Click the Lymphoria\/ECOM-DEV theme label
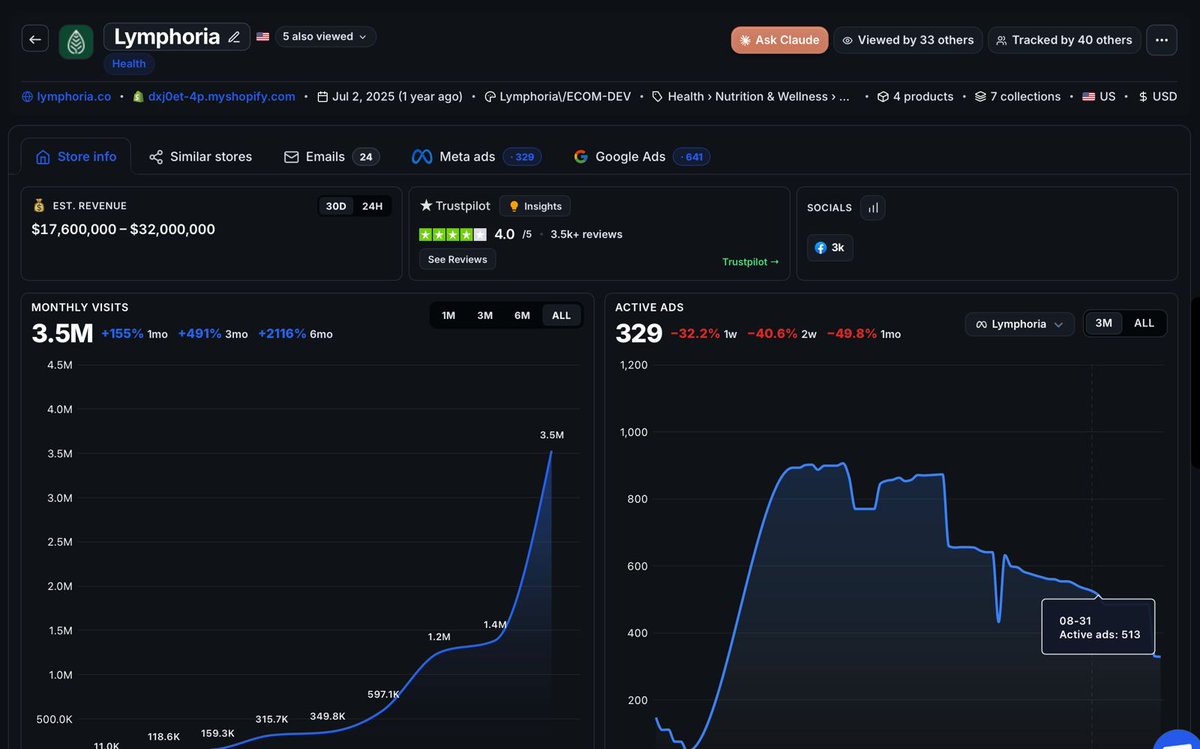Screen dimensions: 1200x749 [x=558, y=97]
